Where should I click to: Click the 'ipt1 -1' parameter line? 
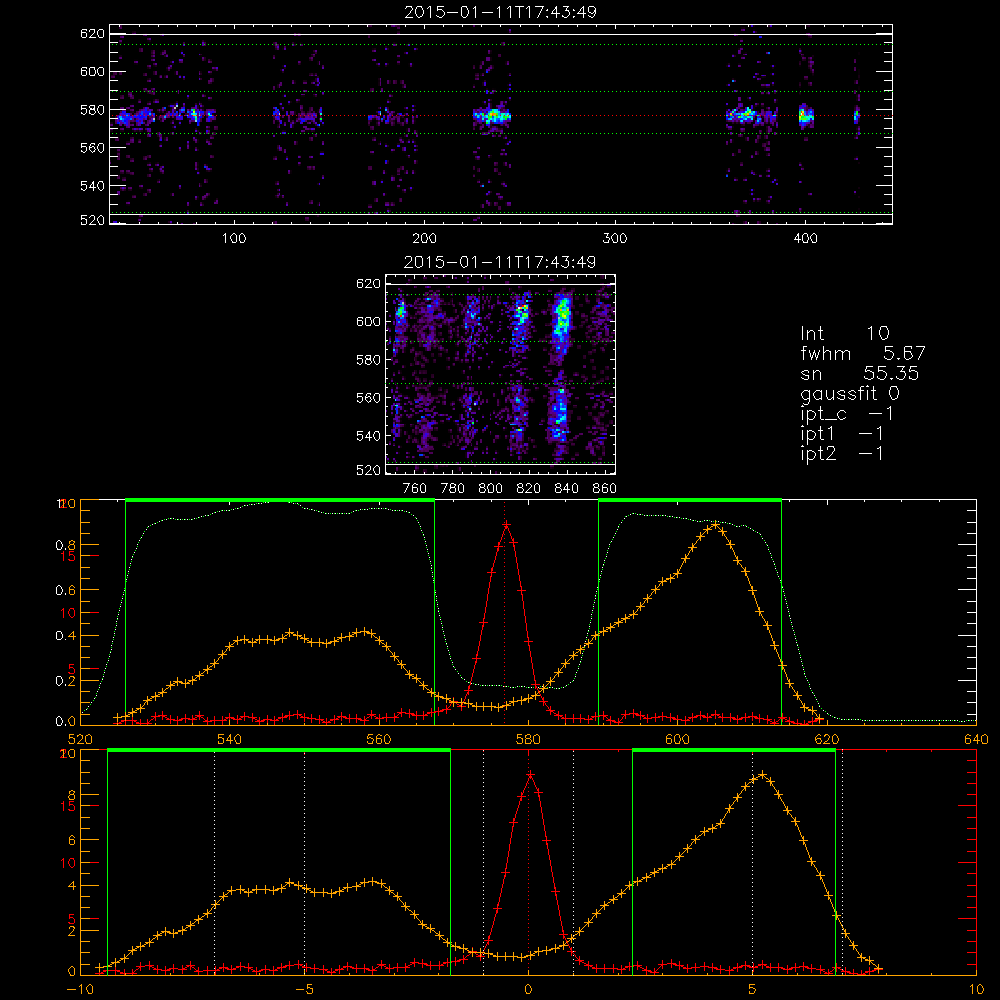tap(841, 434)
